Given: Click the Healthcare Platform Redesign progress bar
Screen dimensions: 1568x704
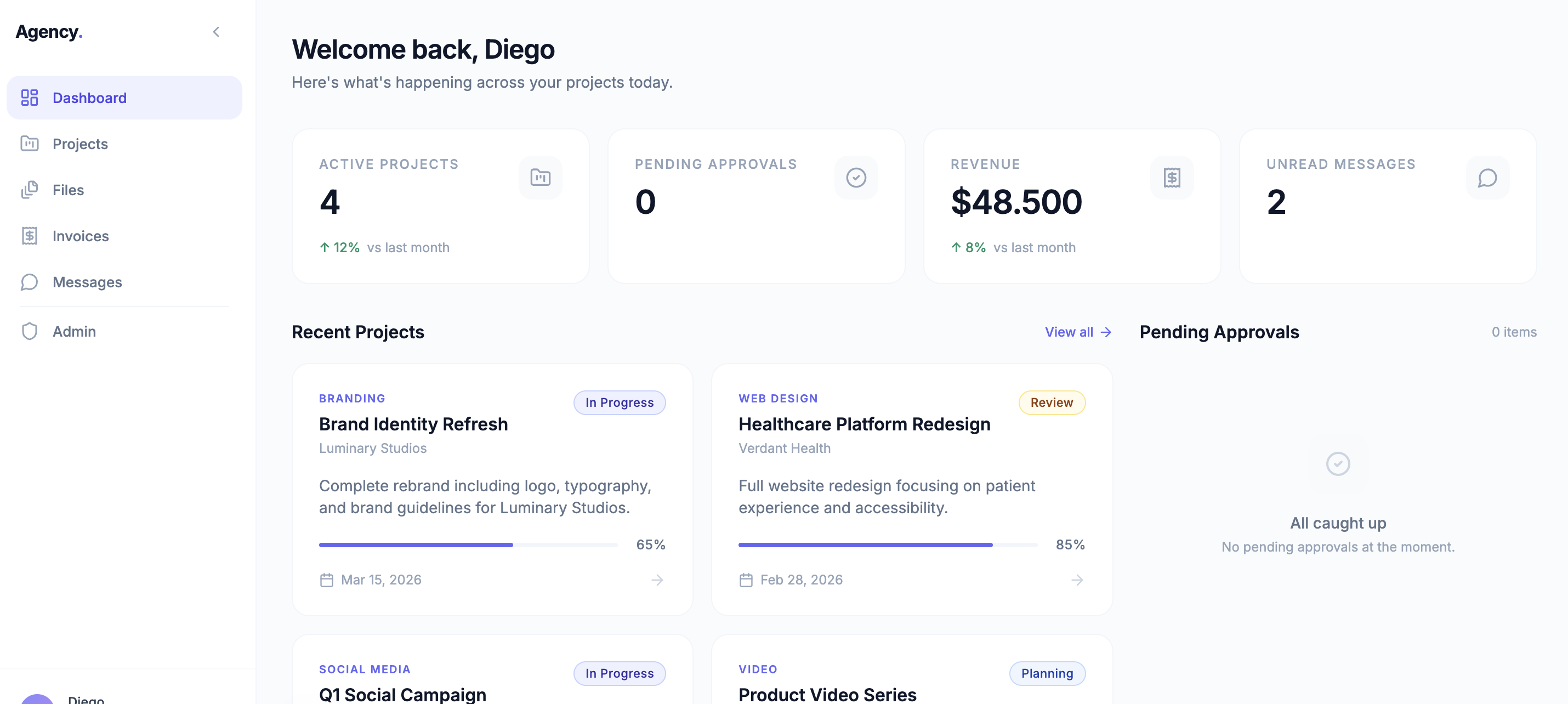Looking at the screenshot, I should (888, 545).
